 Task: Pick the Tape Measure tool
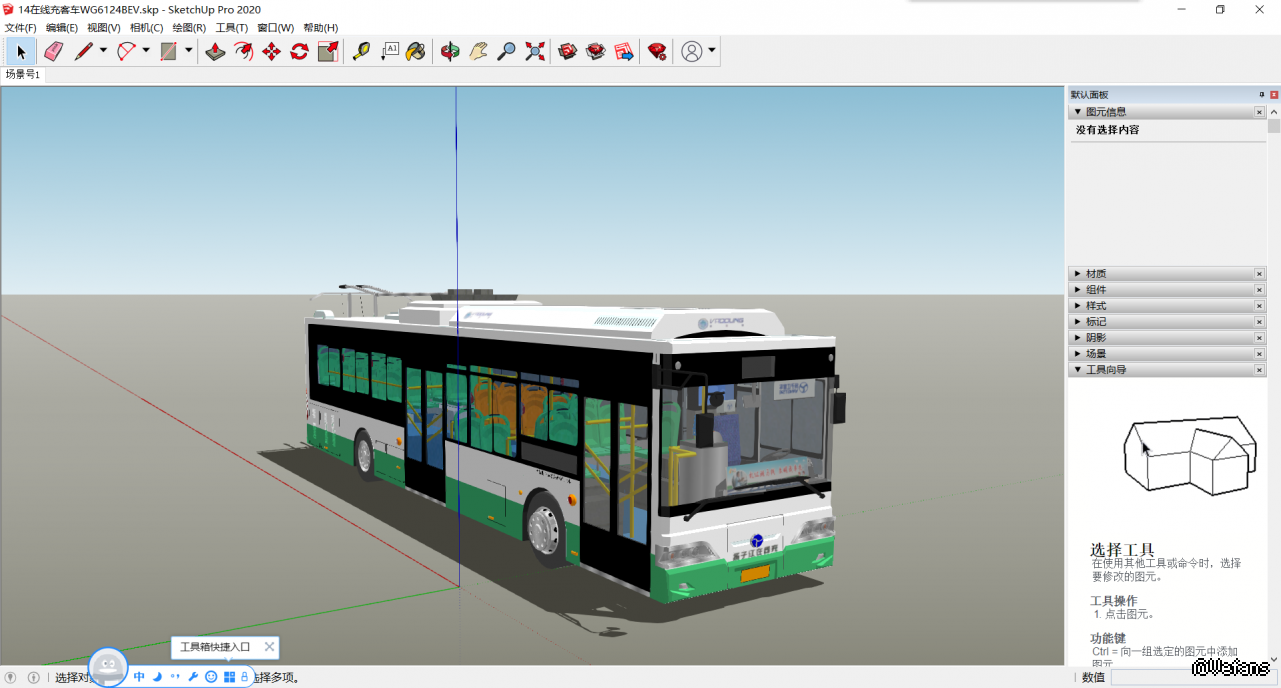click(361, 51)
